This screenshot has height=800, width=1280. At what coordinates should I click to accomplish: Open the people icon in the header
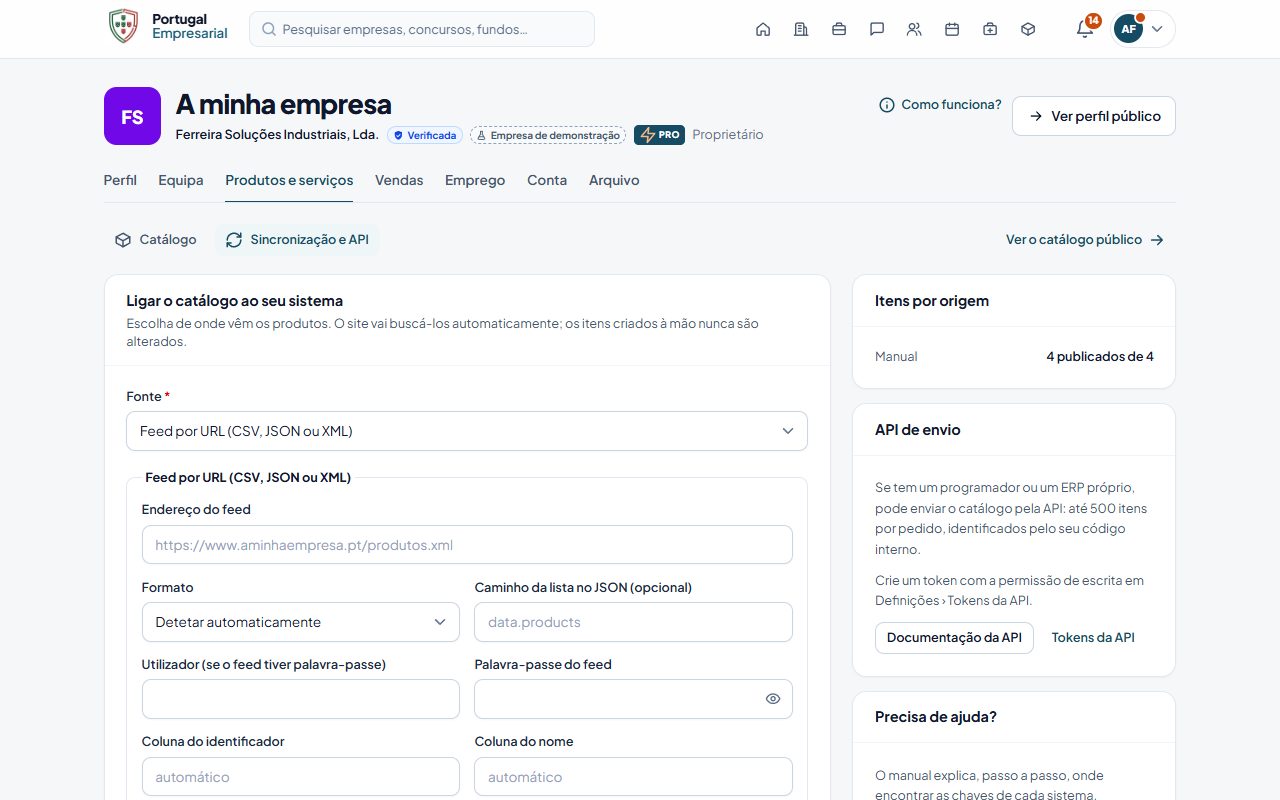(x=914, y=29)
